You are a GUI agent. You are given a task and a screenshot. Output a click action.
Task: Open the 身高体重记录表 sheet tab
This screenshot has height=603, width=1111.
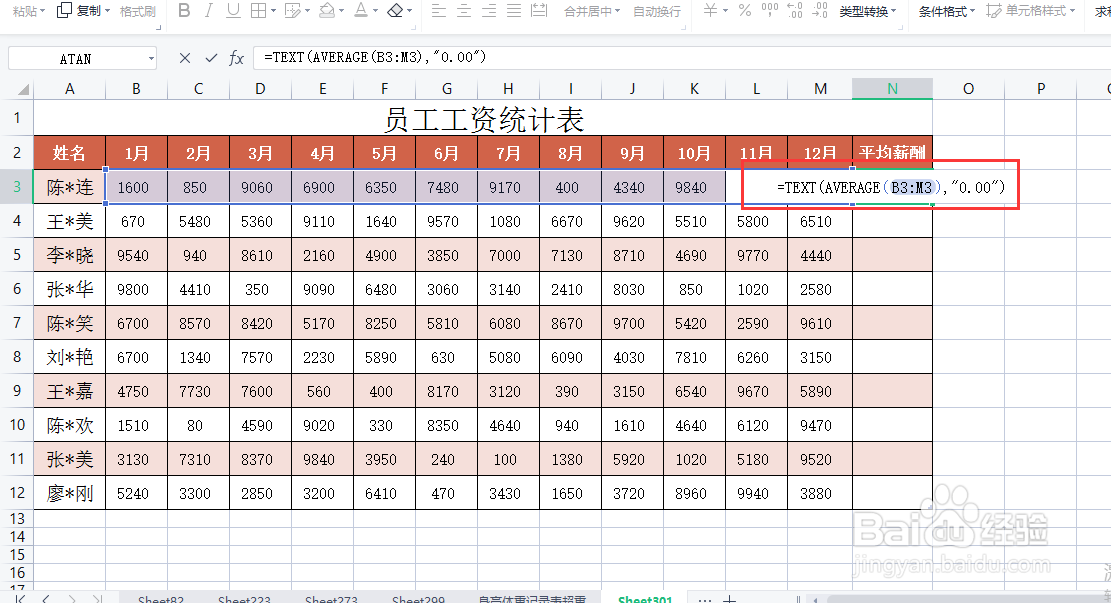click(x=532, y=599)
